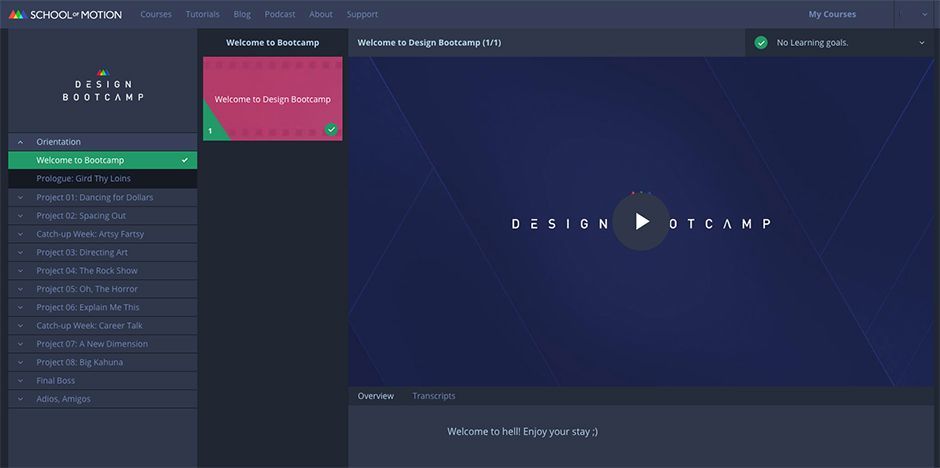The height and width of the screenshot is (468, 940).
Task: Expand the Adios, Amigos section chevron
Action: click(20, 399)
